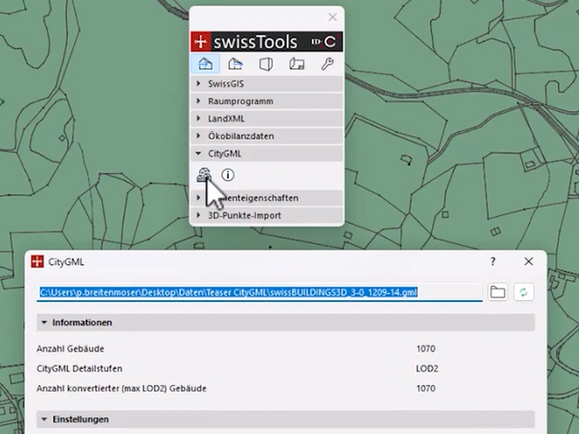Screen dimensions: 579x434
Task: Collapse the Einstellungen section
Action: tap(285, 419)
